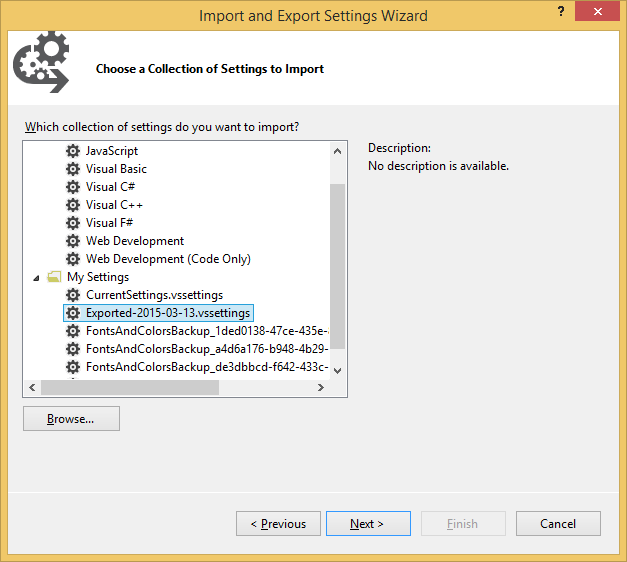Choose FontsAndColorsBackup_1ded0138 settings file
Viewport: 627px width, 562px height.
click(x=206, y=331)
